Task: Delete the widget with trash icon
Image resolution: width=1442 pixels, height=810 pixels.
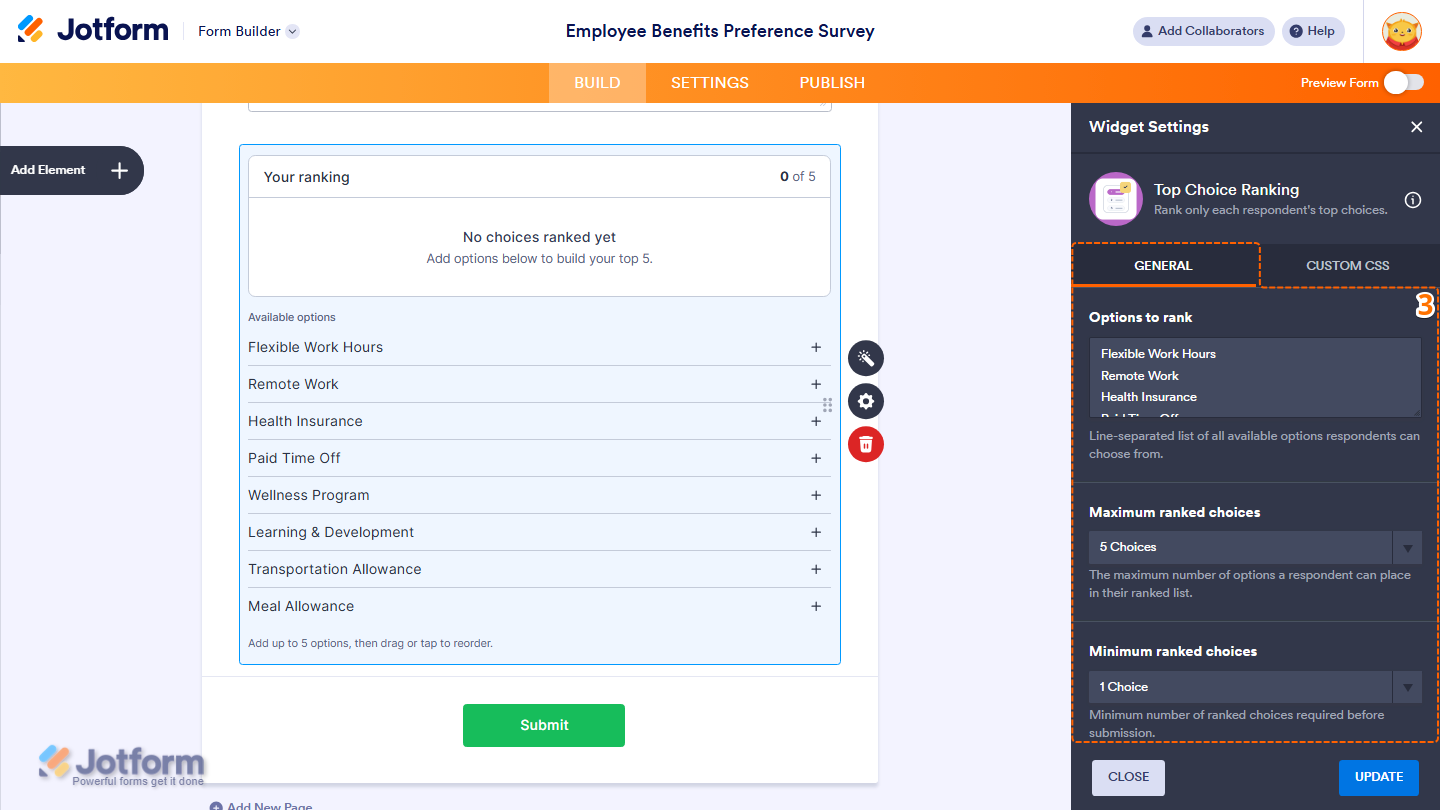Action: [866, 444]
